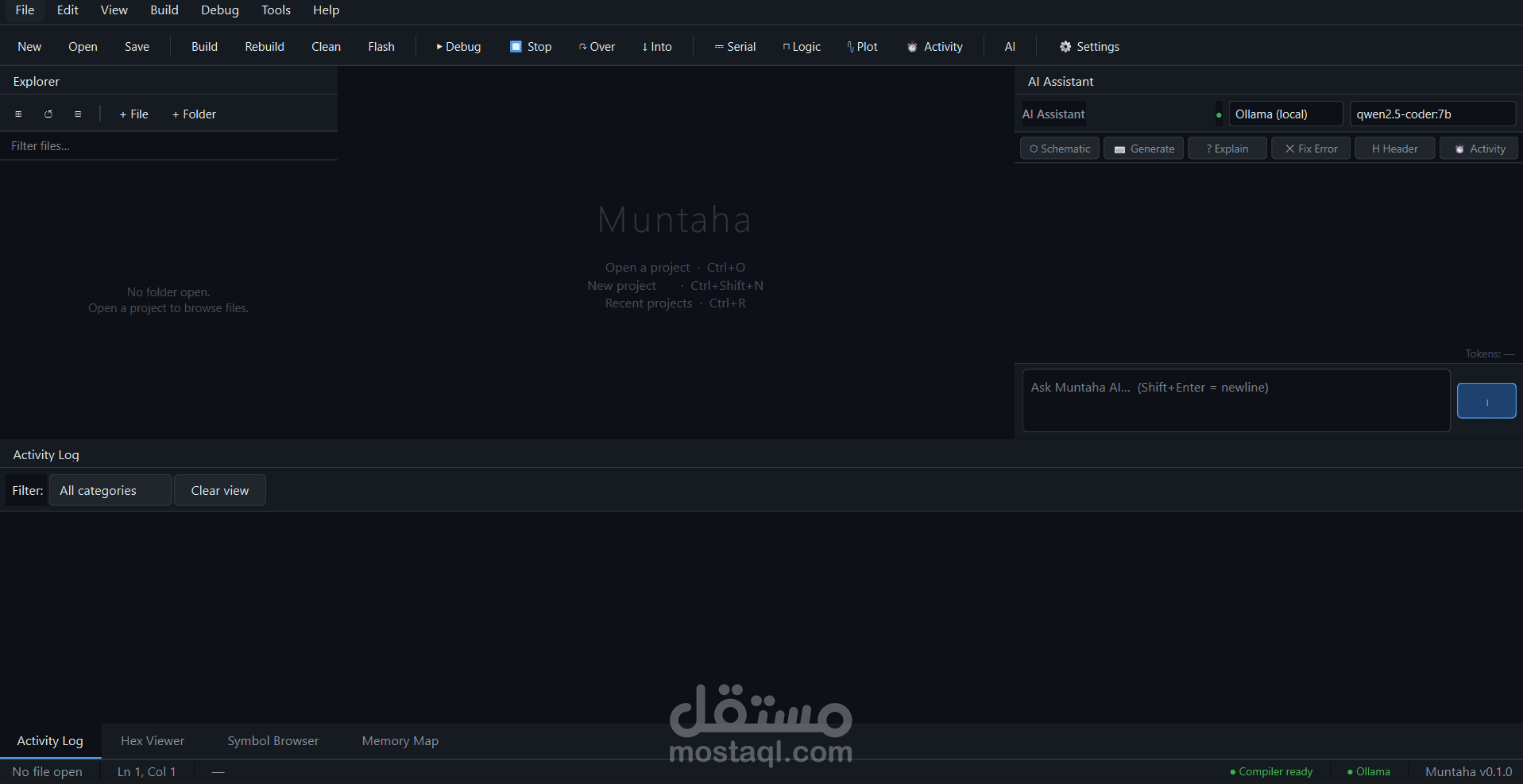The height and width of the screenshot is (784, 1523).
Task: Open the Help menu
Action: click(326, 10)
